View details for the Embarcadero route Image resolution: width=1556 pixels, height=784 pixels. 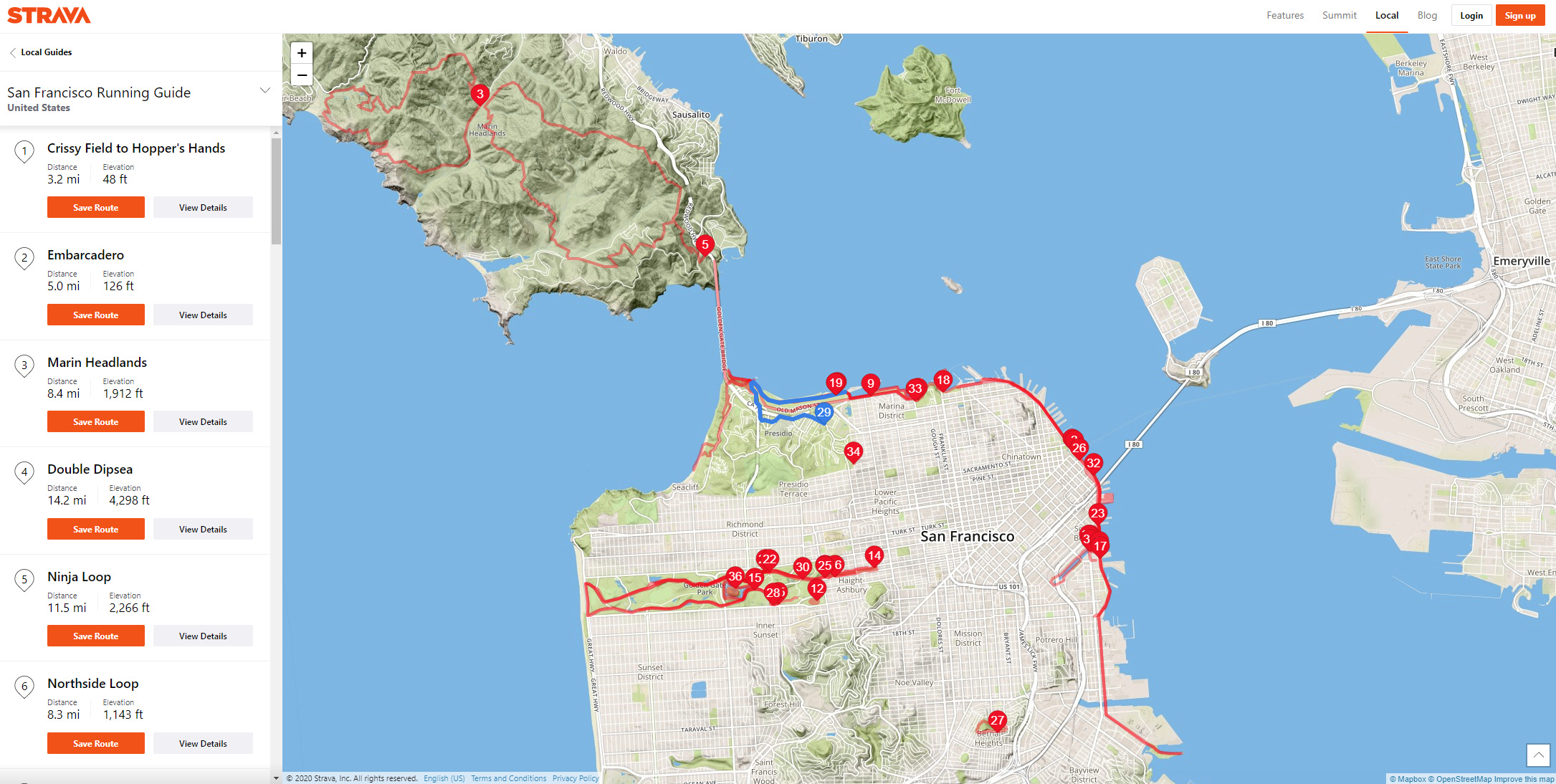203,315
